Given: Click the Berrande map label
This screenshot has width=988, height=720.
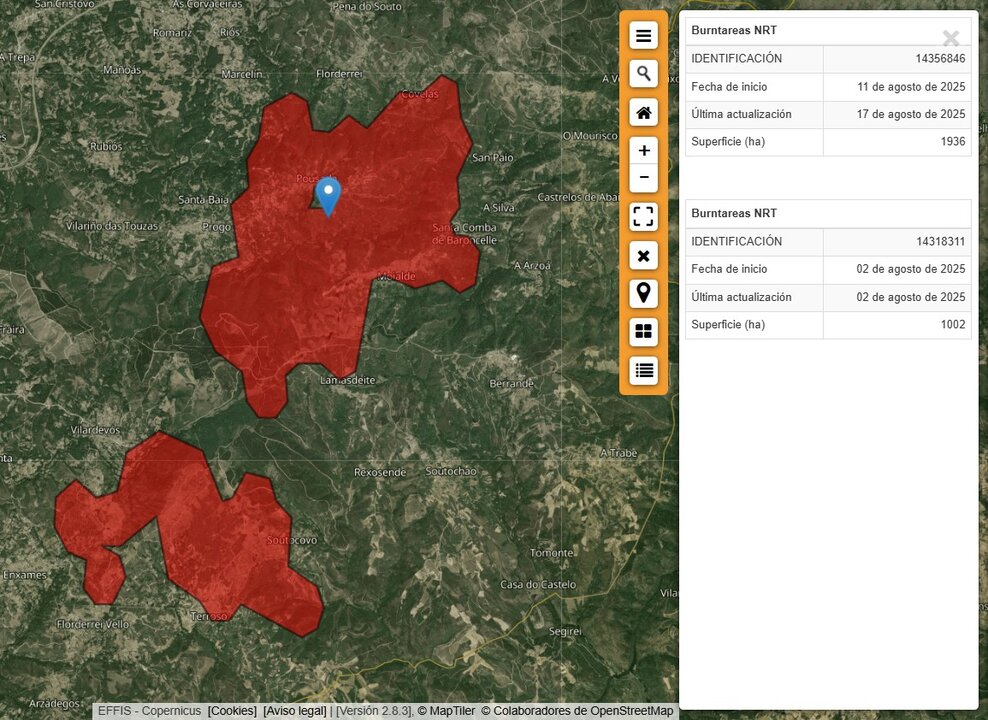Looking at the screenshot, I should tap(512, 384).
